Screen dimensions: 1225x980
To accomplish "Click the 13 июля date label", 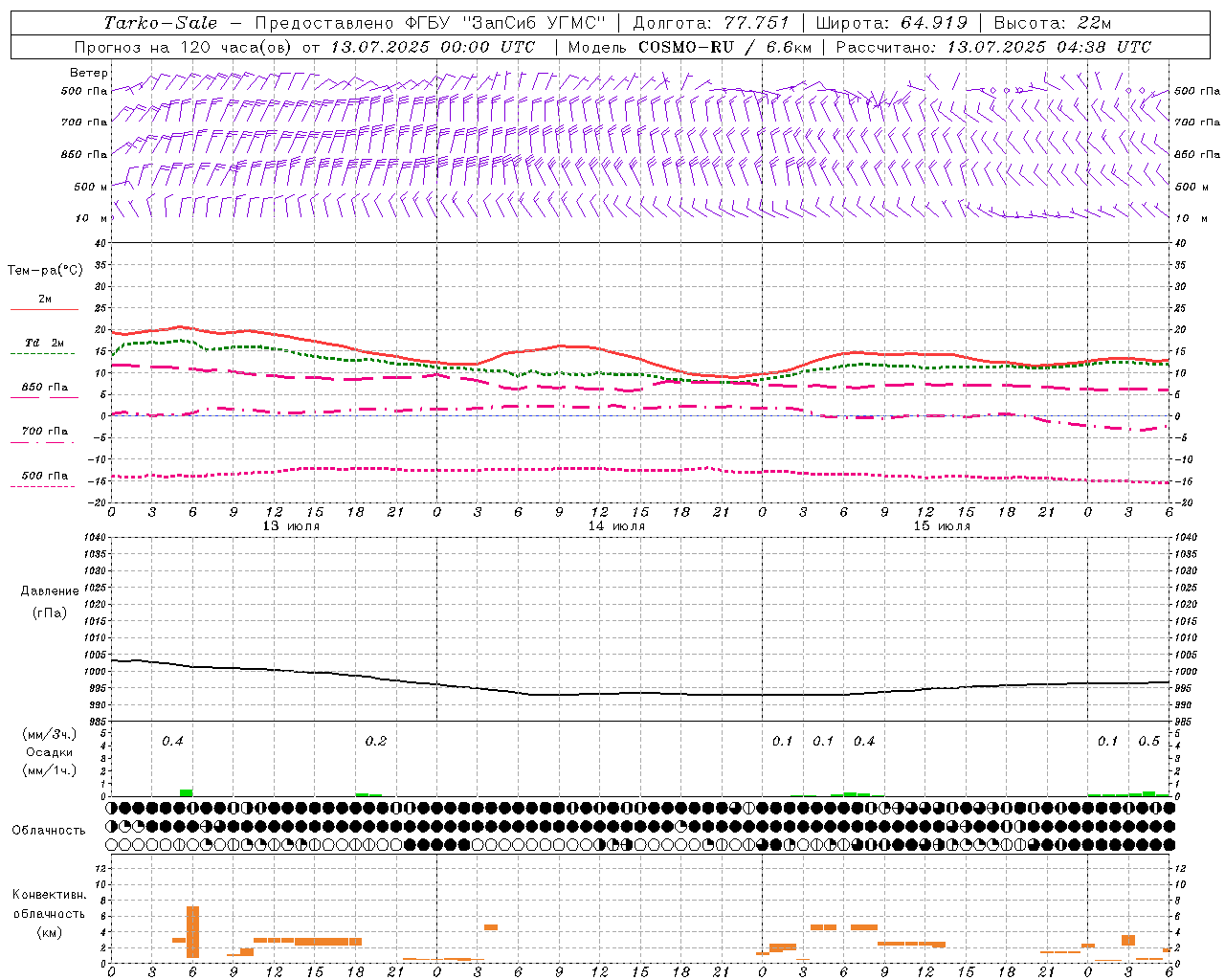I will coord(291,526).
